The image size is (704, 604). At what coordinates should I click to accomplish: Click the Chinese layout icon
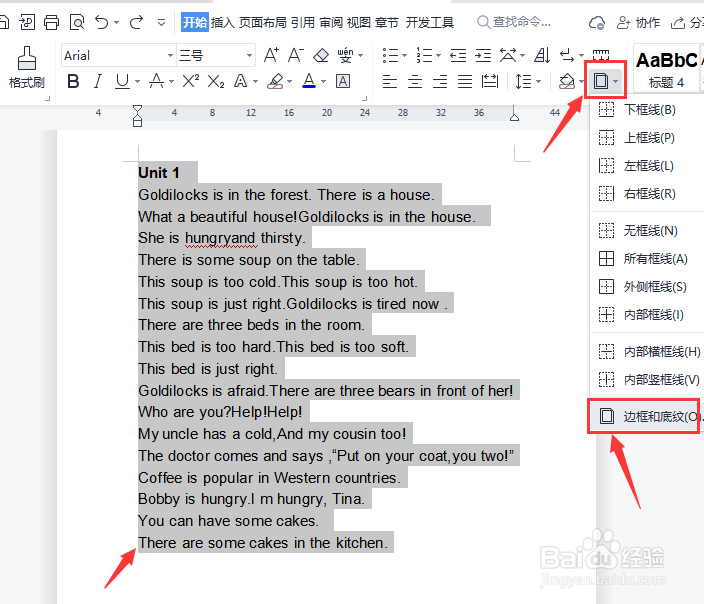(508, 56)
